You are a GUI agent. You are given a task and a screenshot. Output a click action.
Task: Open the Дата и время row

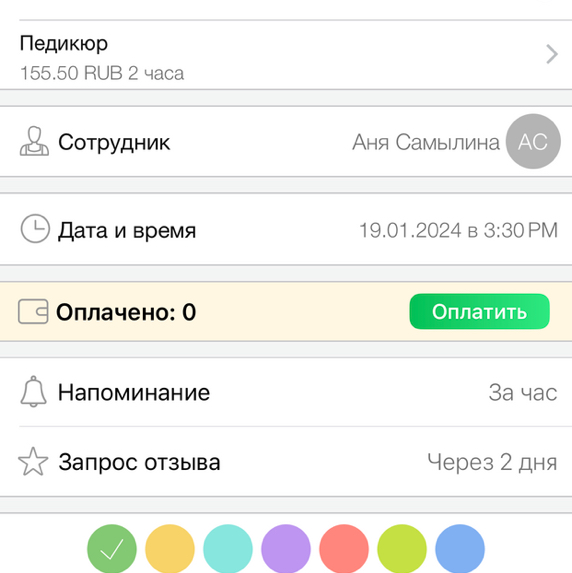tap(286, 229)
